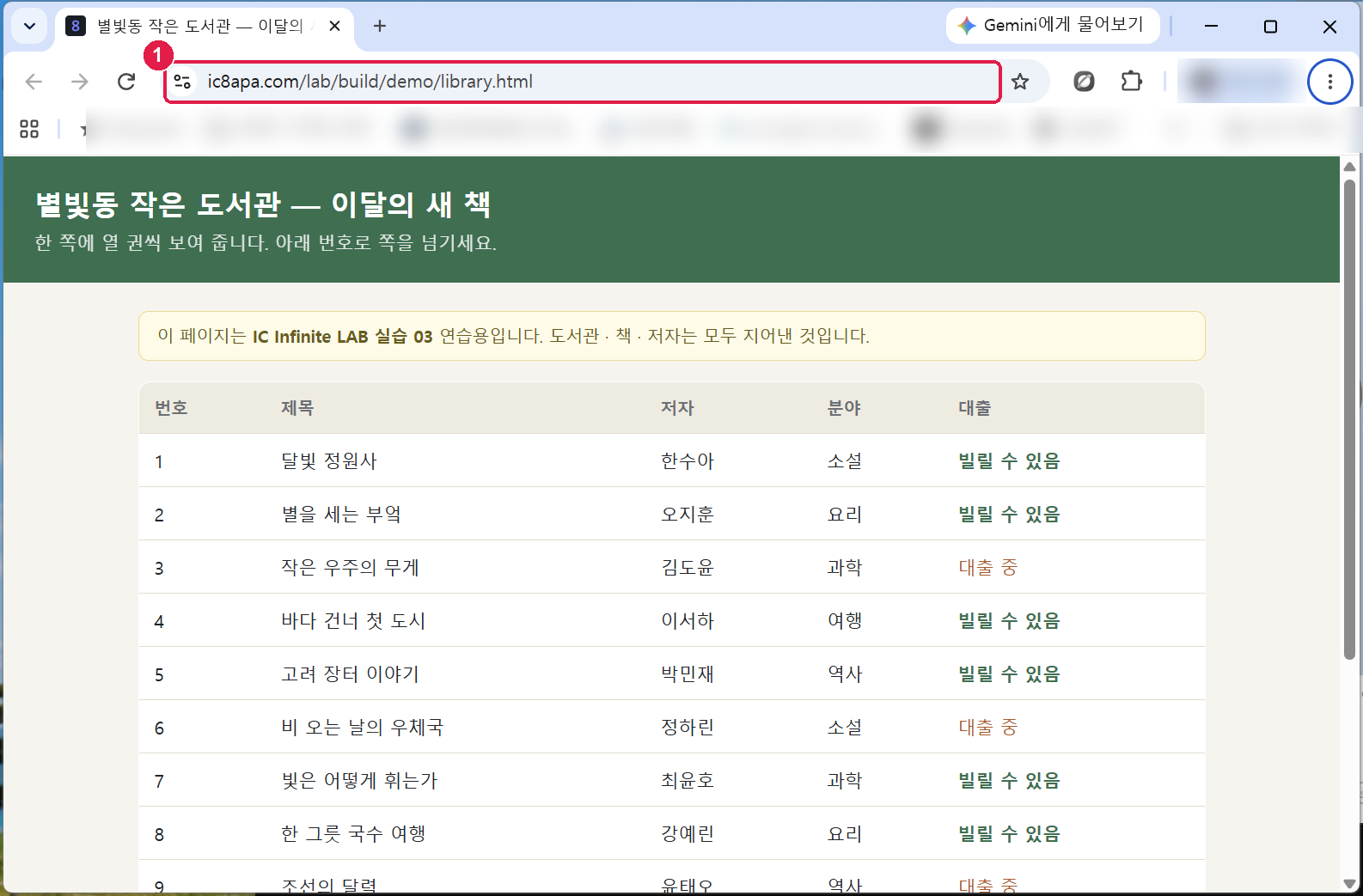This screenshot has height=896, width=1363.
Task: Click the 대출 column header
Action: pos(975,408)
